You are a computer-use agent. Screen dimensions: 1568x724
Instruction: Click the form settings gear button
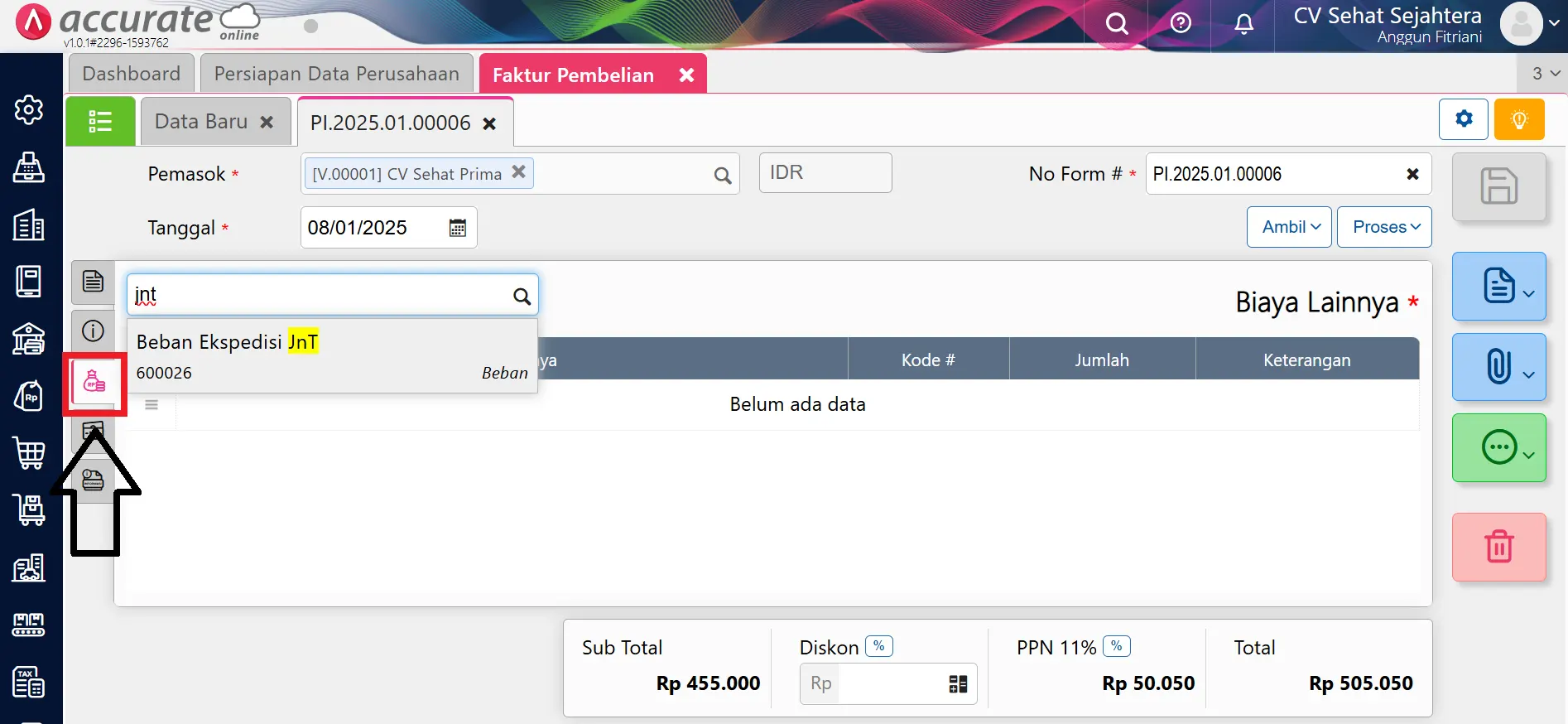pyautogui.click(x=1464, y=119)
